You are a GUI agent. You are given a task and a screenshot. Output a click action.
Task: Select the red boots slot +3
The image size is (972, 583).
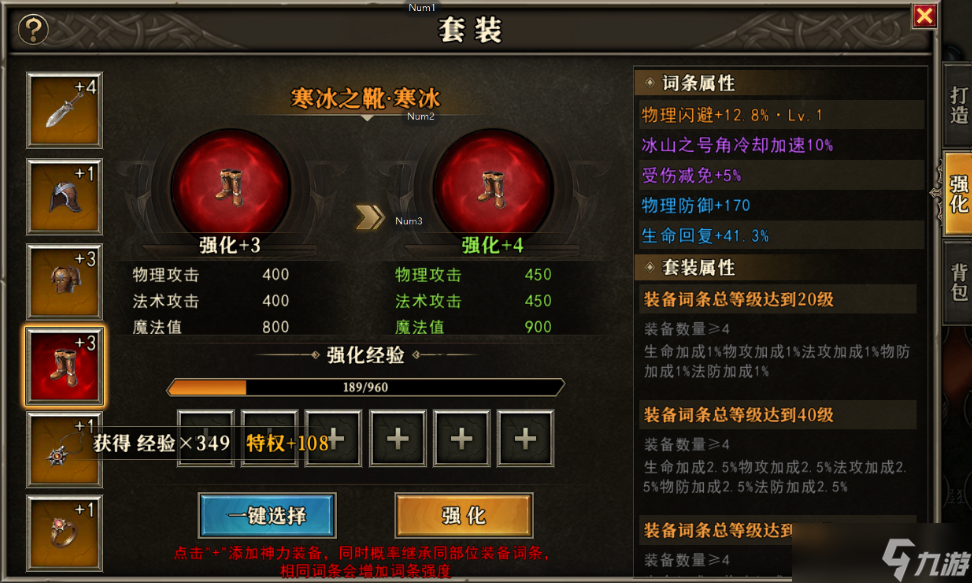(64, 367)
